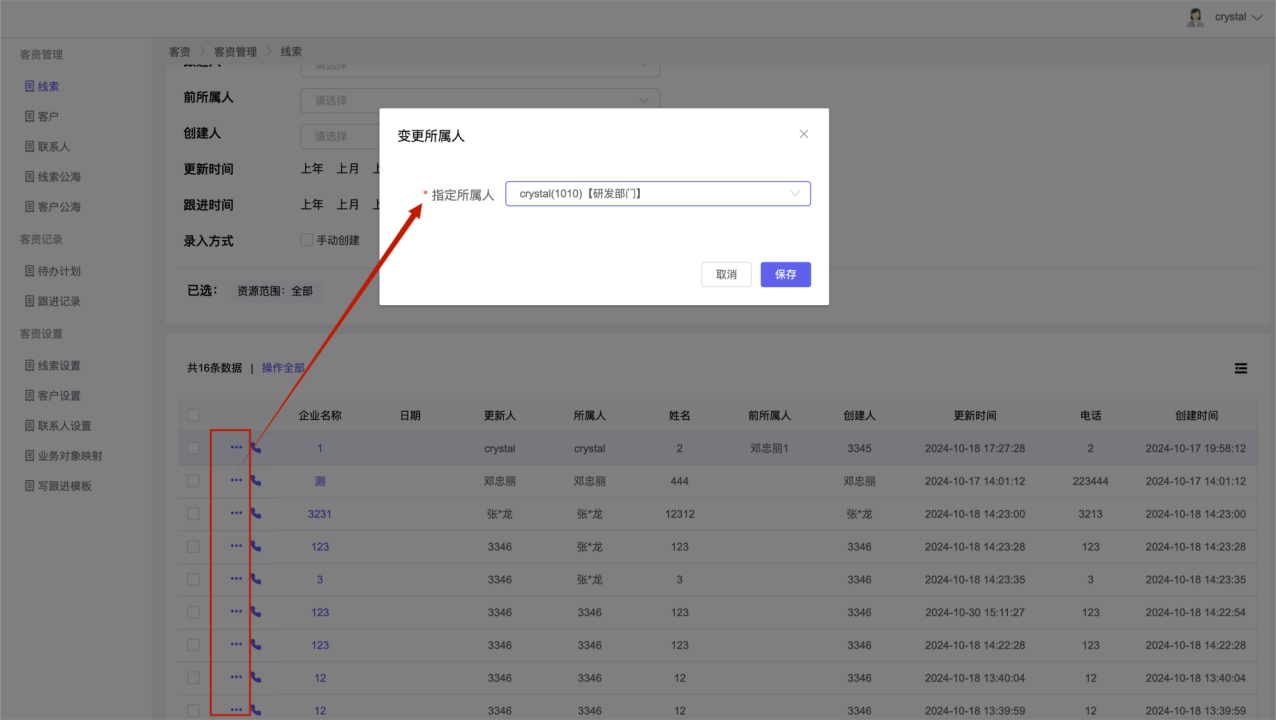Go to 线索 in the sidebar
The height and width of the screenshot is (720, 1276).
click(x=48, y=87)
